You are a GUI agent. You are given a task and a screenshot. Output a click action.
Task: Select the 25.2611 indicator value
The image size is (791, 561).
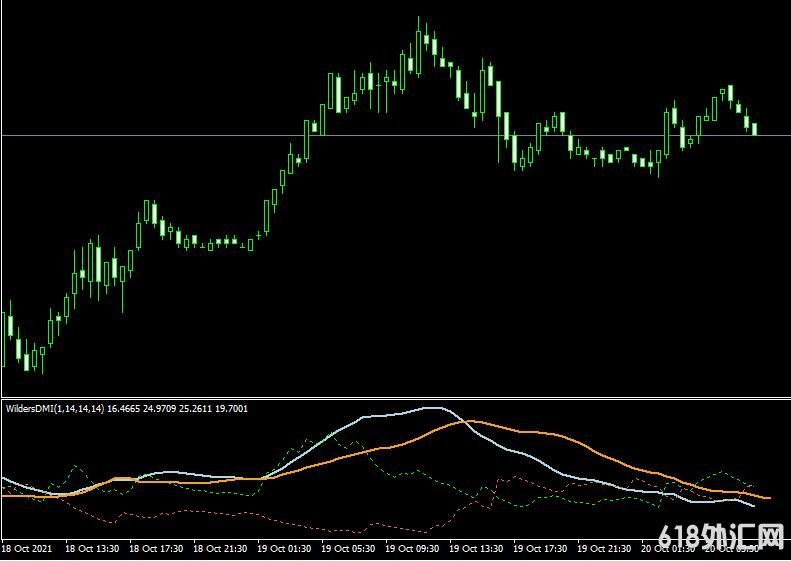click(195, 409)
